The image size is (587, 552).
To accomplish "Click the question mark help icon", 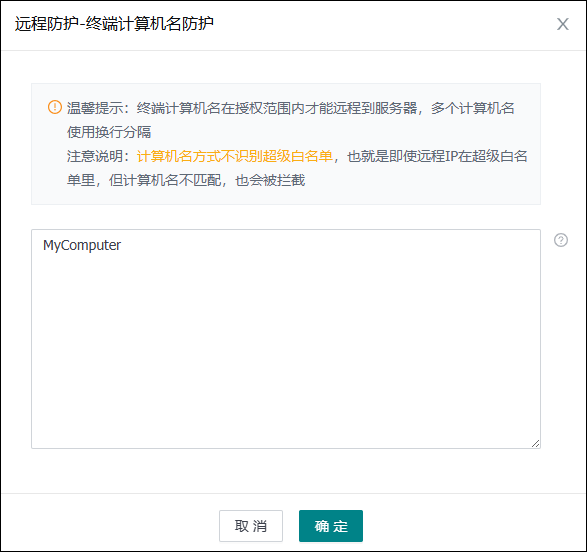I will 560,240.
